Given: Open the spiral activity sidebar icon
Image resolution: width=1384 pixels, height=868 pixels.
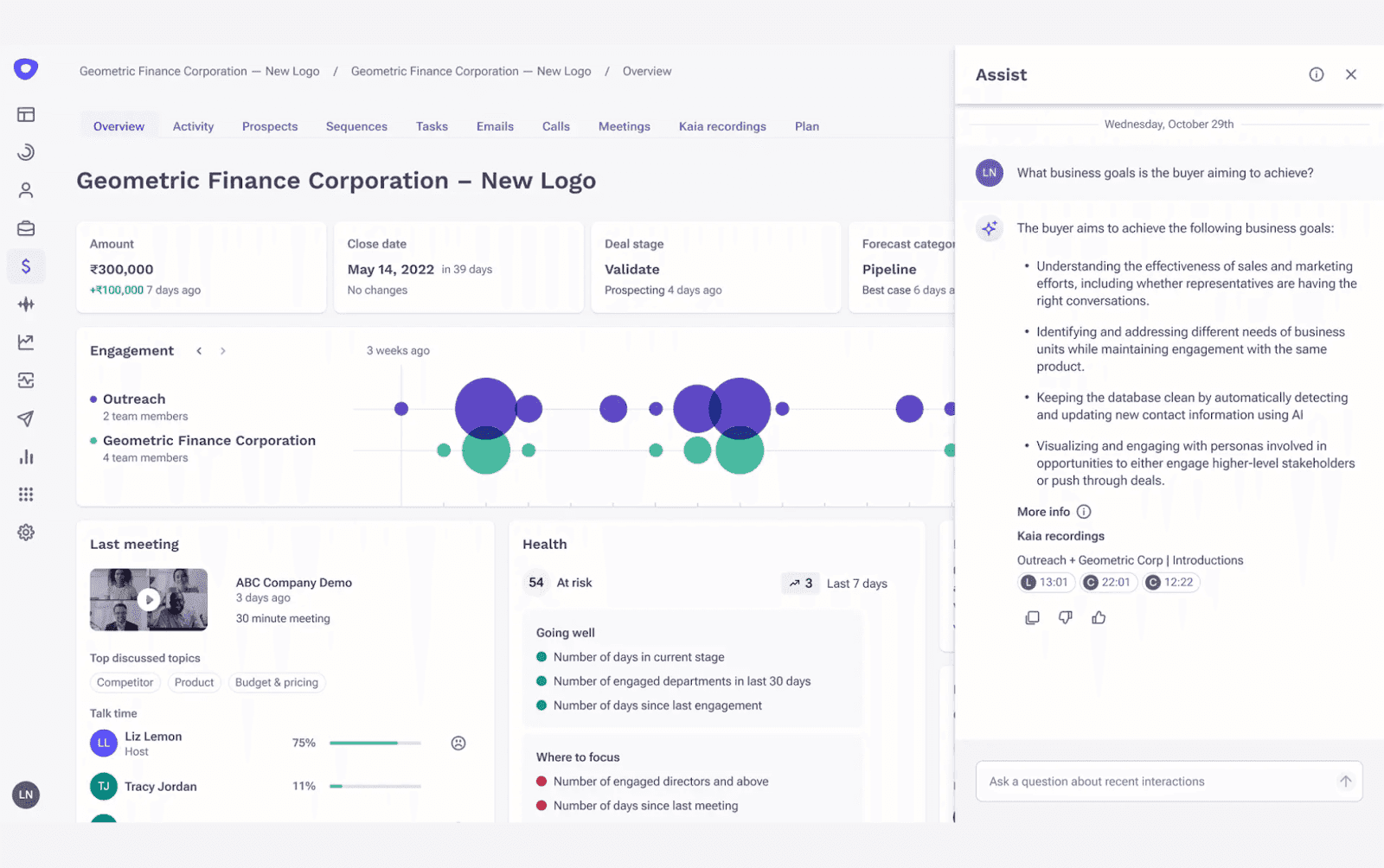Looking at the screenshot, I should (26, 152).
